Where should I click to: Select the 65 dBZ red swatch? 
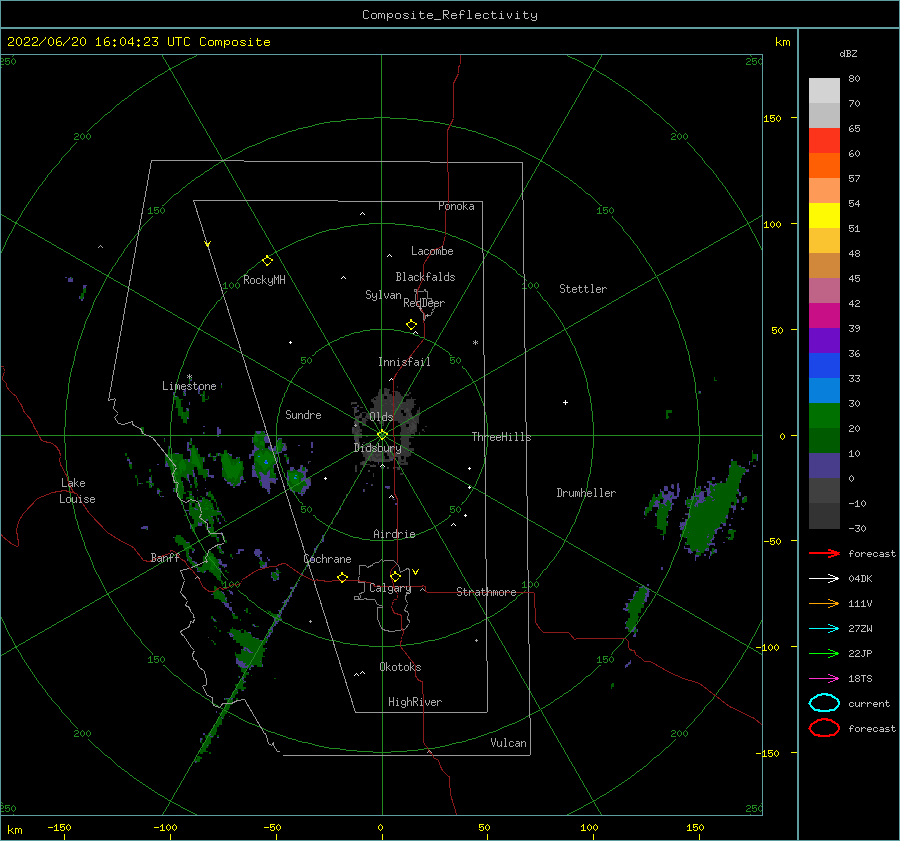pyautogui.click(x=824, y=140)
